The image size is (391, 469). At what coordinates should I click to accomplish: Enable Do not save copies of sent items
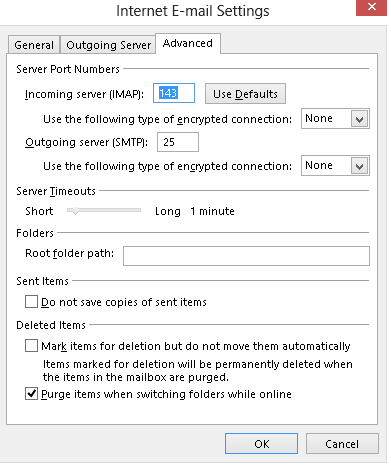click(31, 302)
